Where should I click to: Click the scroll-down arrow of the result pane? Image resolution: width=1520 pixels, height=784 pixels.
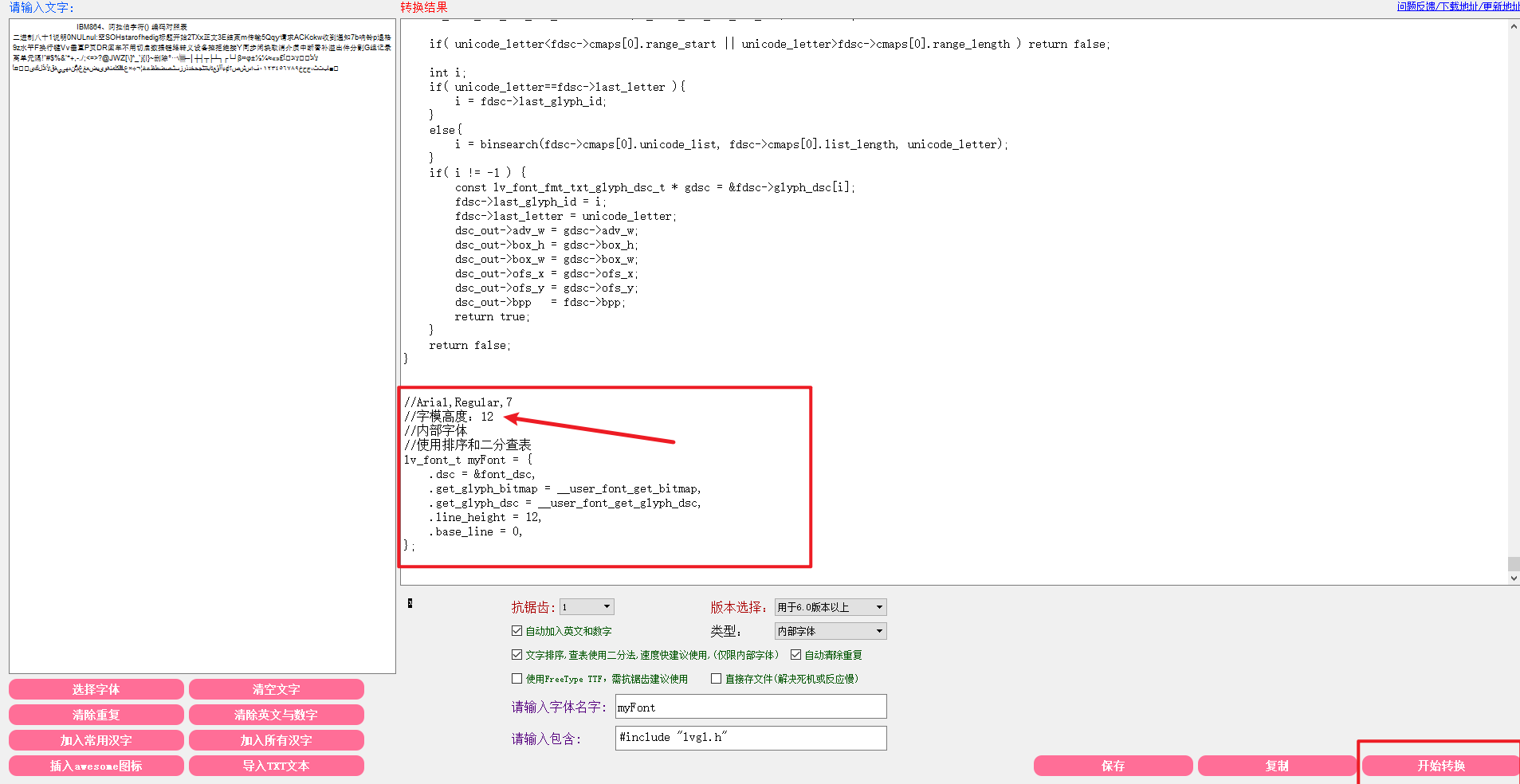click(x=1514, y=578)
